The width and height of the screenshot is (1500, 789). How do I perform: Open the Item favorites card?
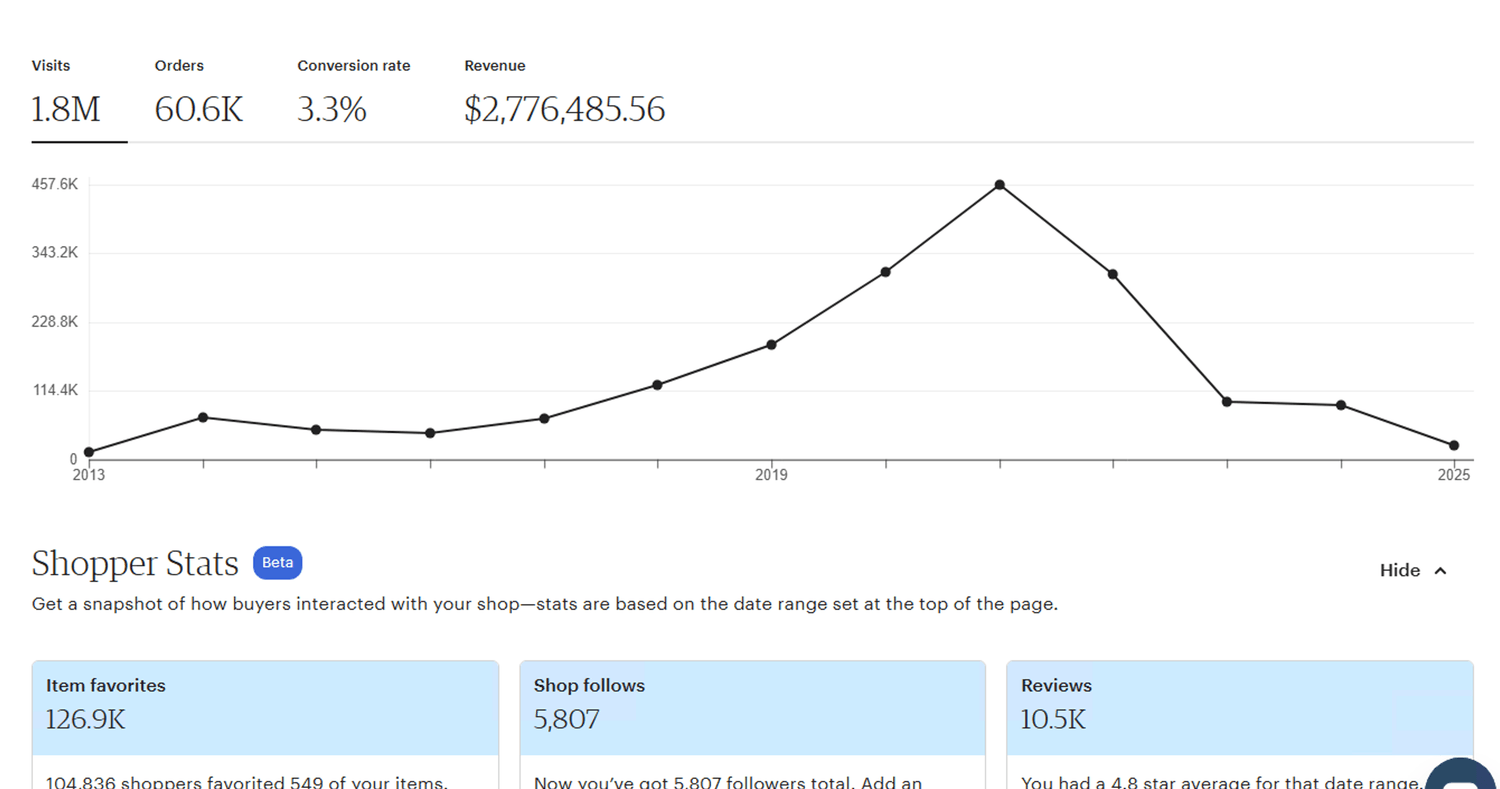pos(265,707)
